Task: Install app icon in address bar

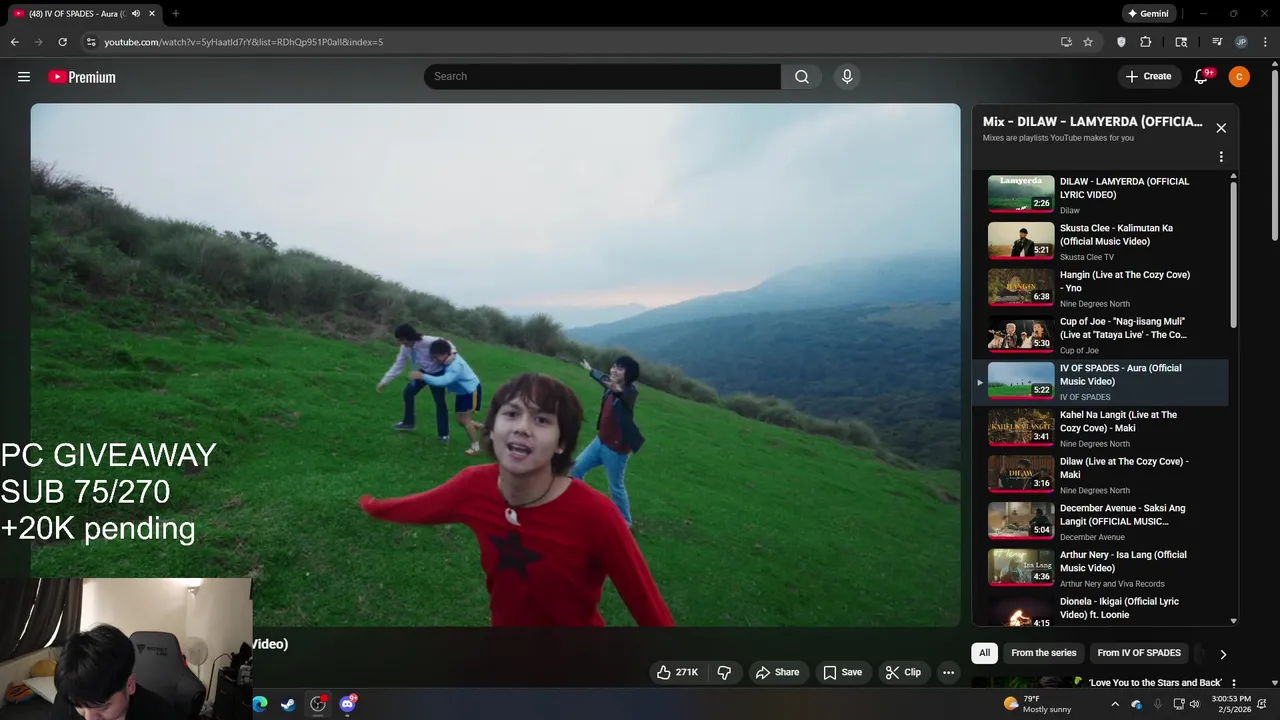Action: tap(1066, 42)
